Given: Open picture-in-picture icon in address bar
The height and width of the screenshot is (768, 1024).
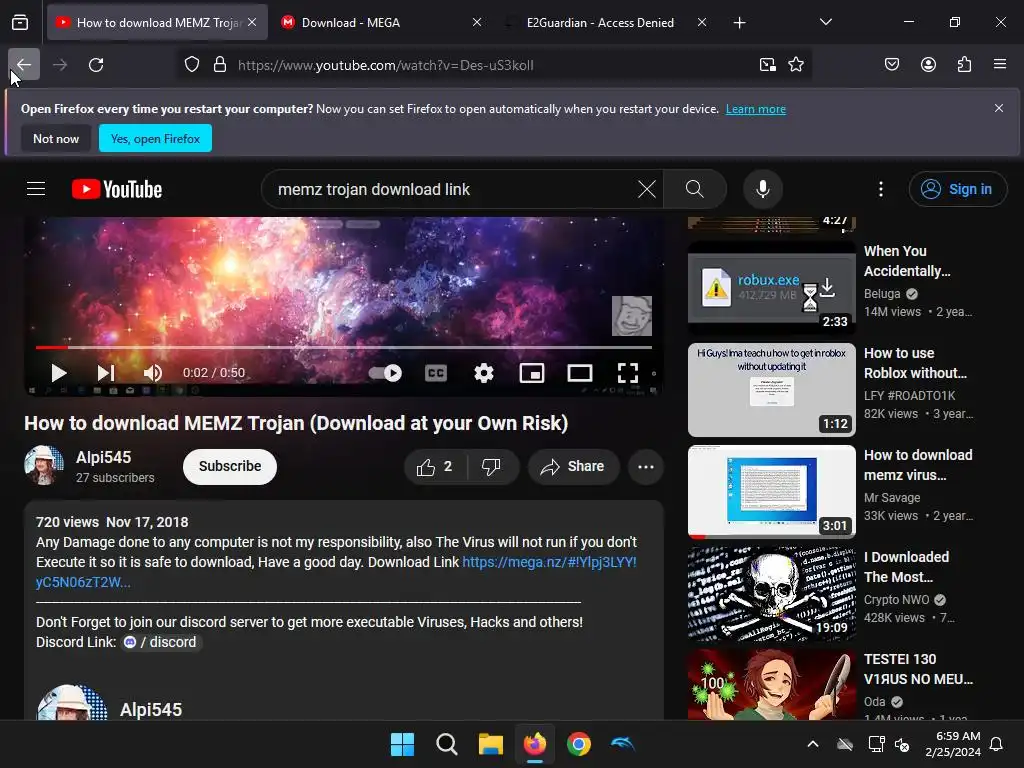Looking at the screenshot, I should [767, 65].
